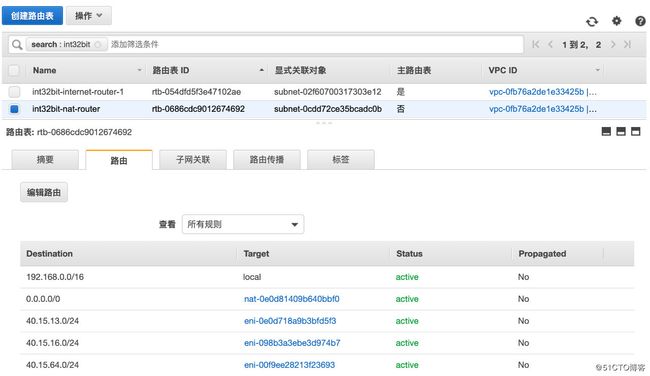The image size is (650, 376).
Task: Switch to the 摘要 tab
Action: 45,160
